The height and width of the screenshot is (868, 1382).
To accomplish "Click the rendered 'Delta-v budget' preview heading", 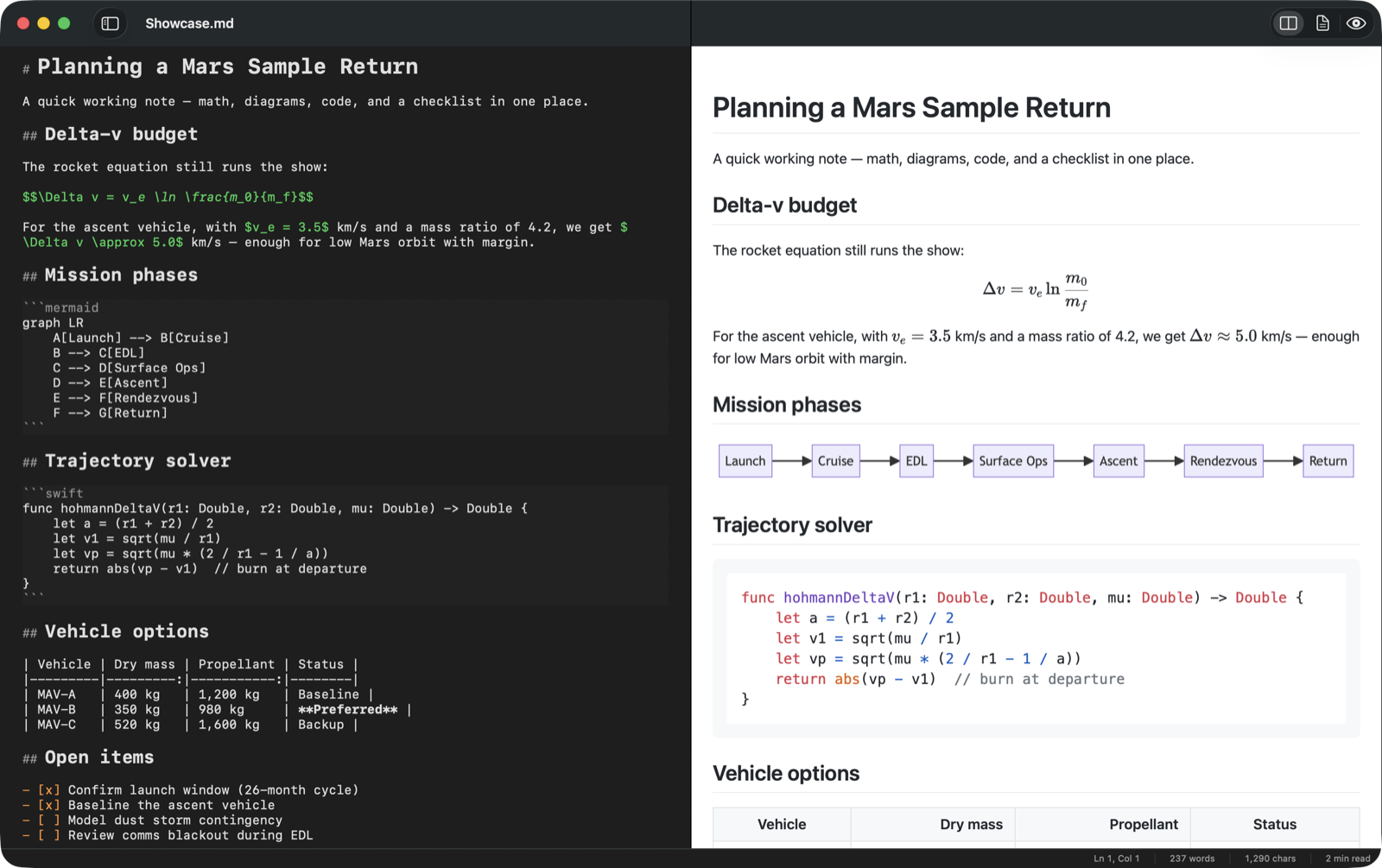I will pos(784,206).
